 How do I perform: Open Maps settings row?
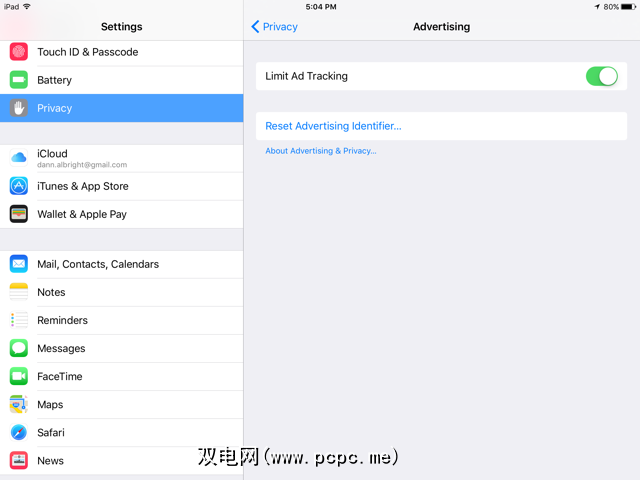tap(122, 404)
